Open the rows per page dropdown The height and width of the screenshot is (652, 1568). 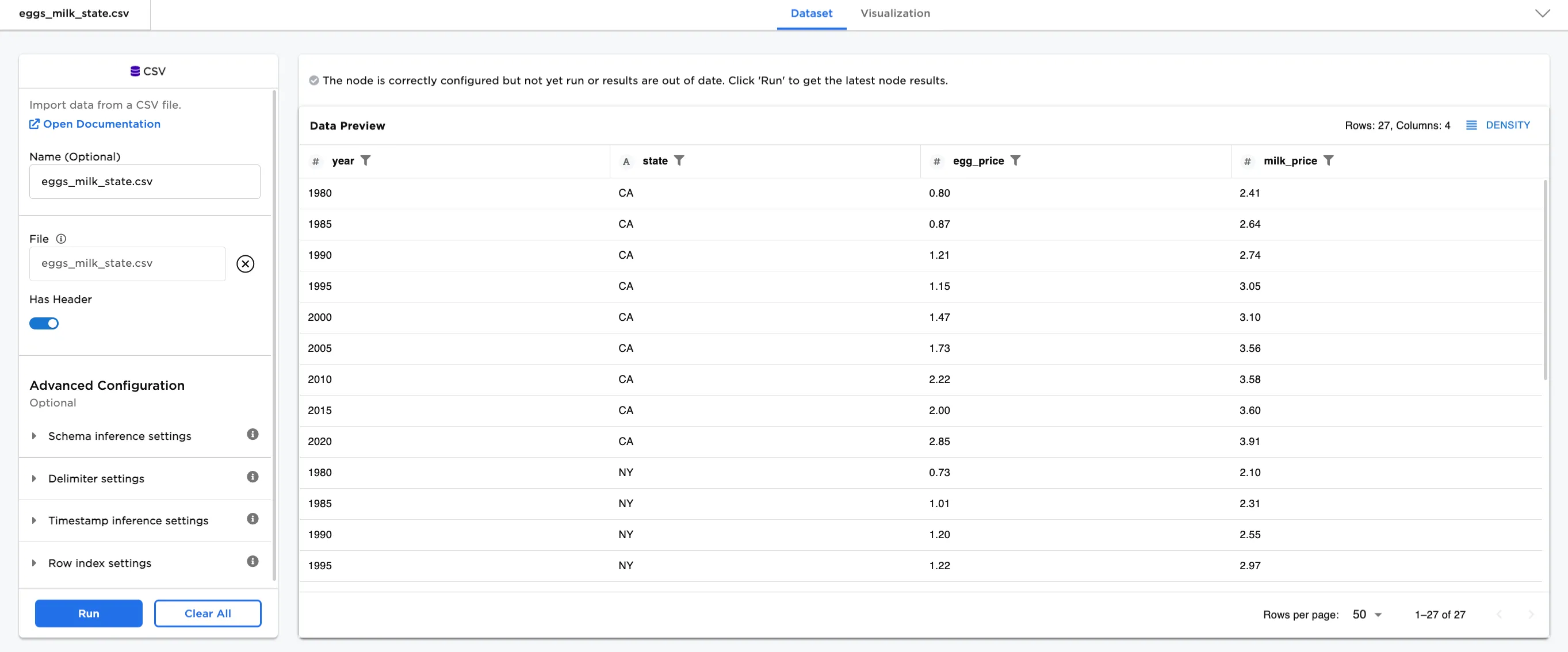point(1367,614)
